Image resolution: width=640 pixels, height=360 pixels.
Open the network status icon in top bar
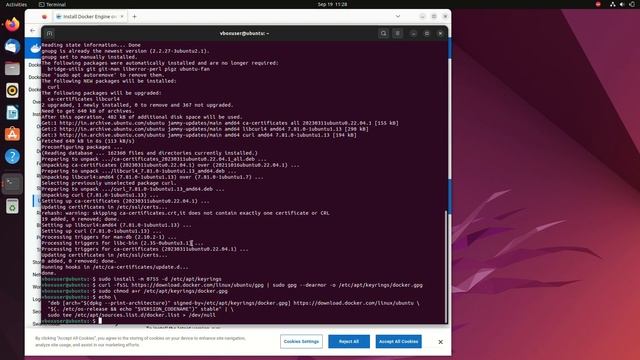pyautogui.click(x=612, y=4)
